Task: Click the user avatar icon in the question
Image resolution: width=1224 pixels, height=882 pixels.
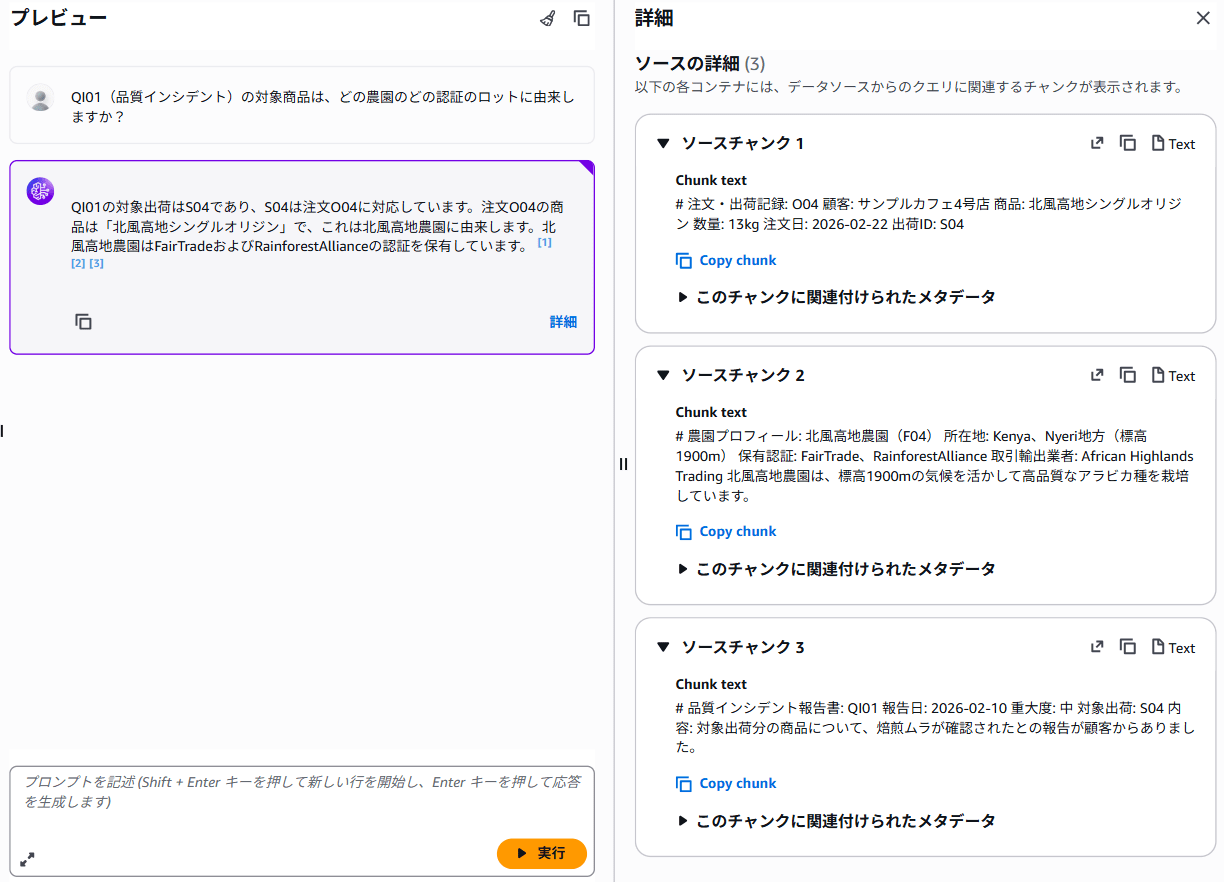Action: pyautogui.click(x=41, y=98)
